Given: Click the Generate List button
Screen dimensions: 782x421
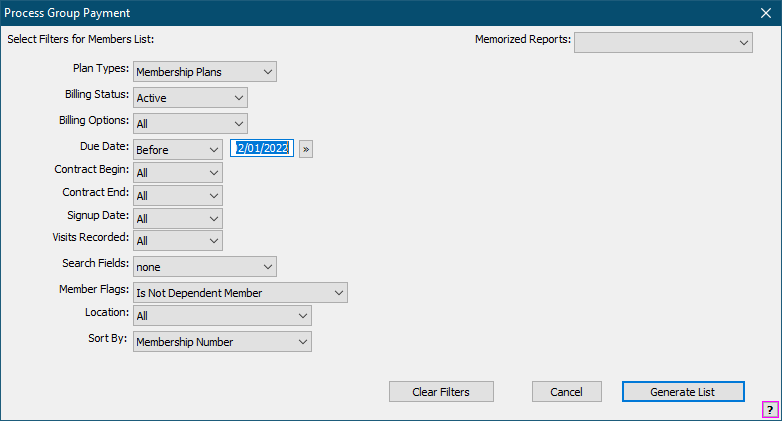Looking at the screenshot, I should point(682,392).
